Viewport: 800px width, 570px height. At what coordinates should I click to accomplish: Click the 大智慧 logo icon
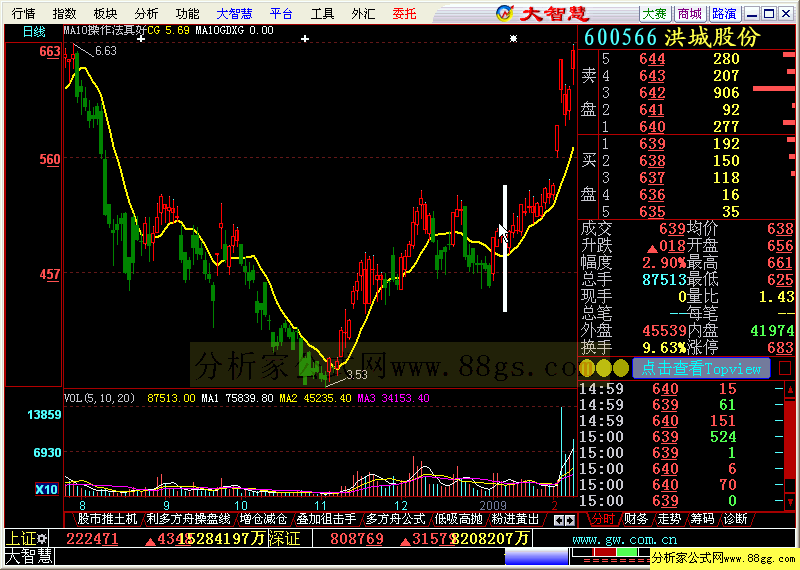pyautogui.click(x=504, y=13)
